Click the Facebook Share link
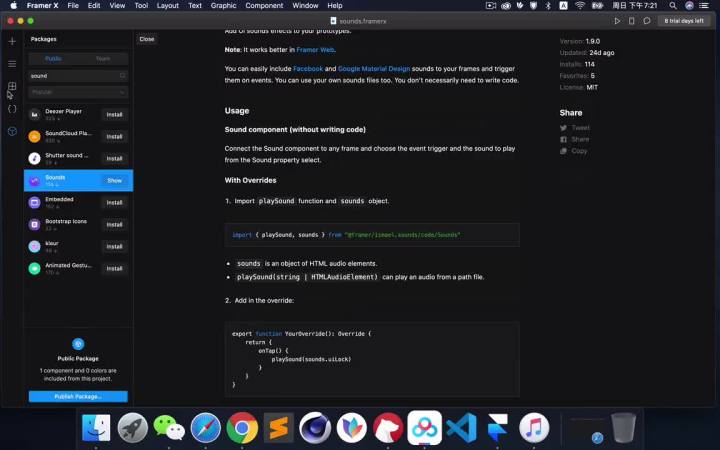This screenshot has width=720, height=450. tap(574, 139)
